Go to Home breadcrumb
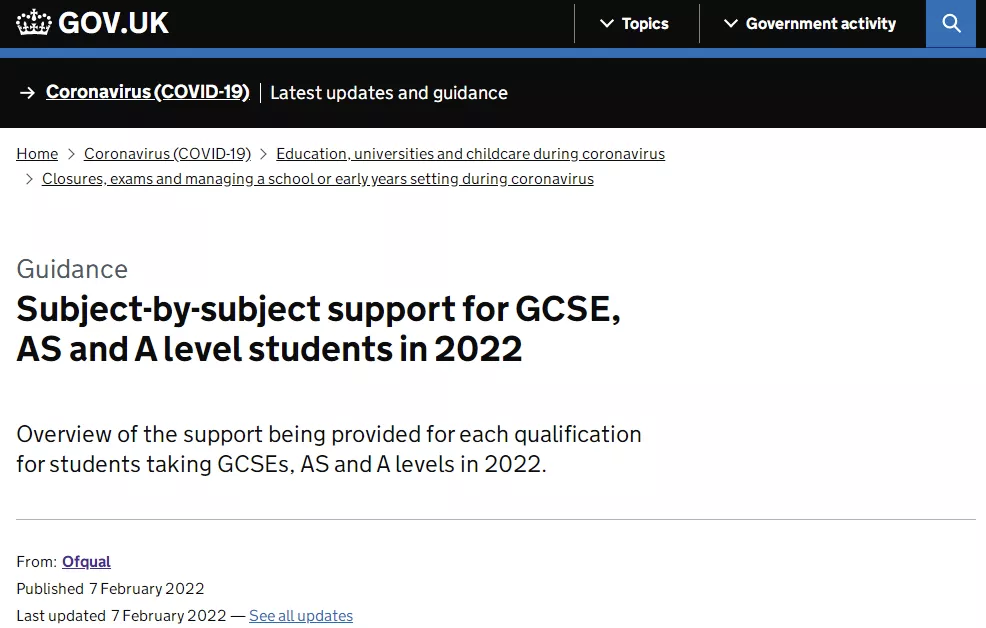Image resolution: width=986 pixels, height=628 pixels. (37, 154)
